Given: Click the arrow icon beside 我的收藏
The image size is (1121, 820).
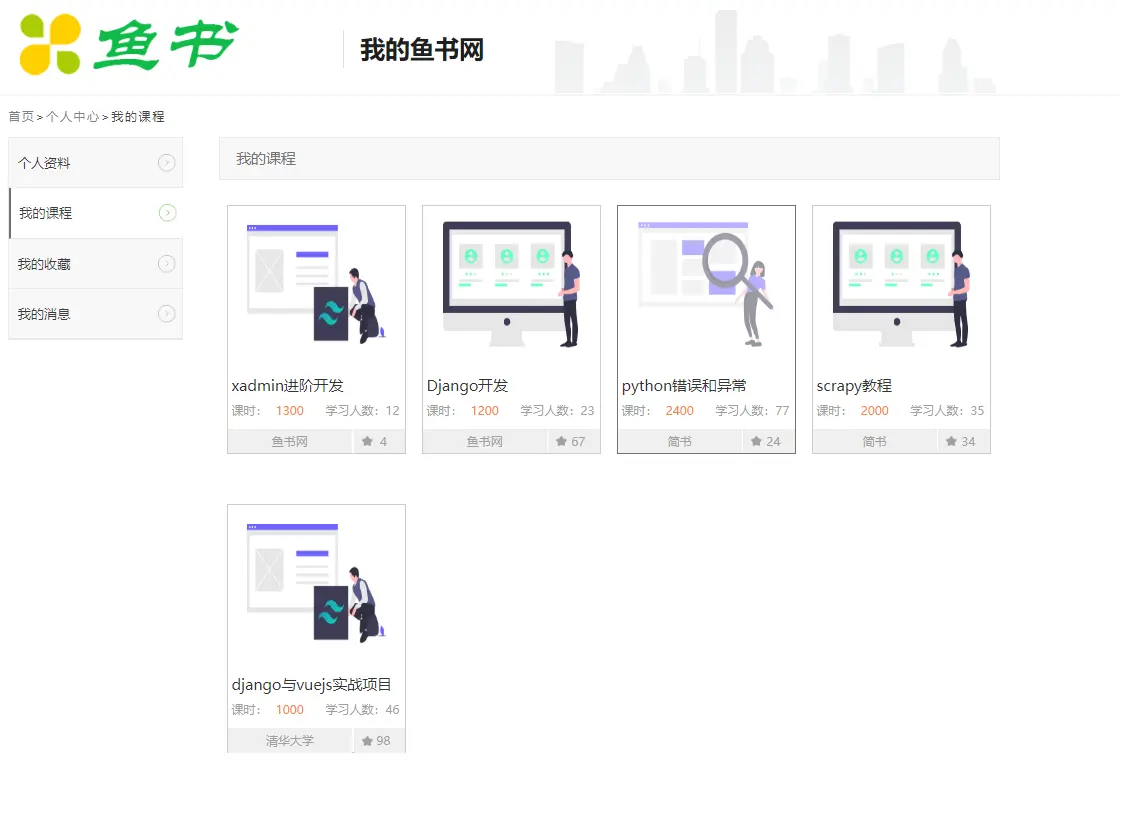Looking at the screenshot, I should tap(167, 264).
